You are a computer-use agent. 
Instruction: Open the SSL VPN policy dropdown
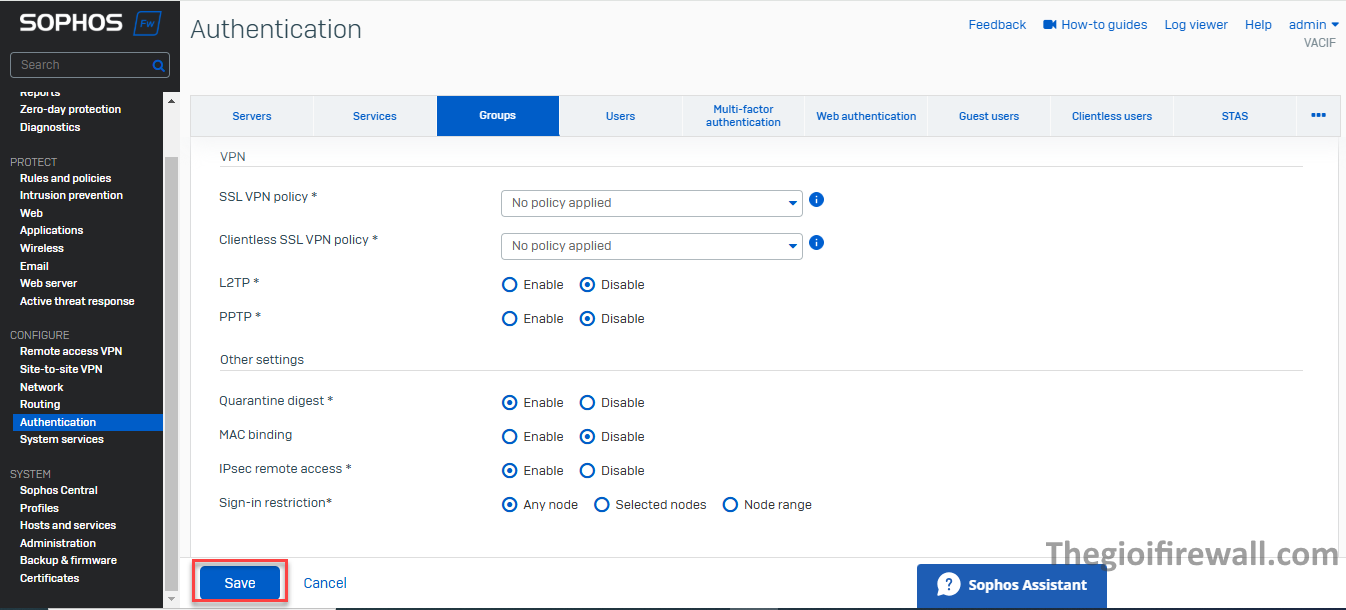651,203
